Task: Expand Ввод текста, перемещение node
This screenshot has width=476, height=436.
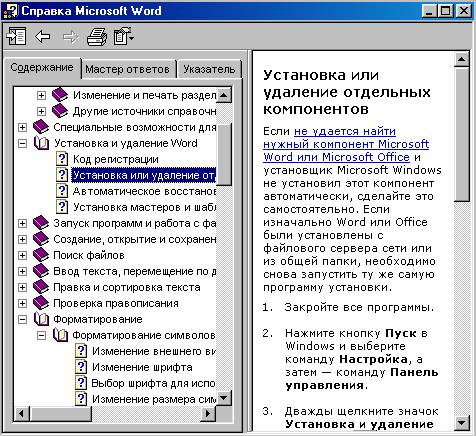Action: click(22, 271)
